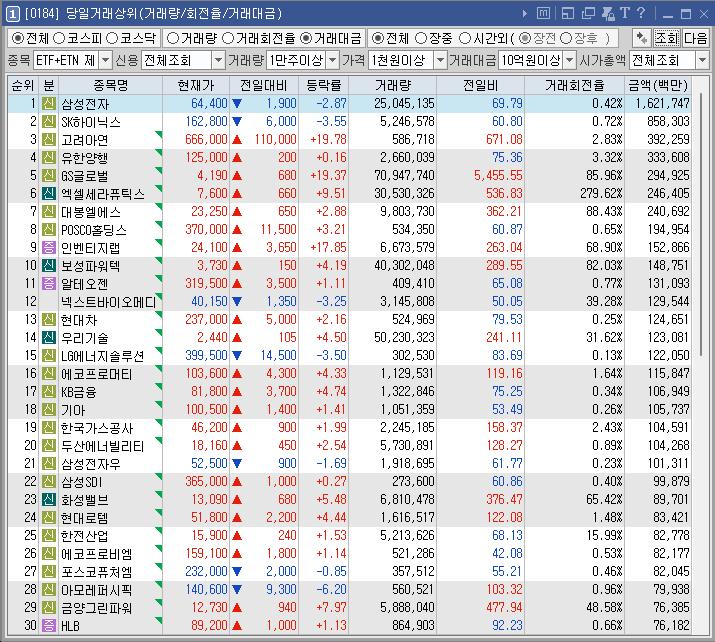Click the font 'T' icon in the title bar
The height and width of the screenshot is (642, 715).
coord(625,13)
